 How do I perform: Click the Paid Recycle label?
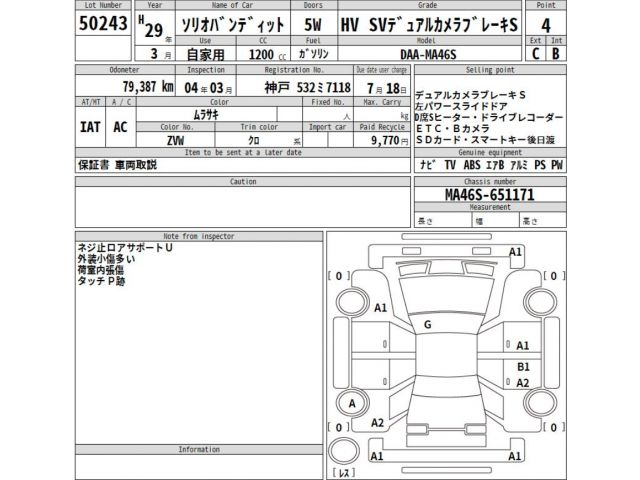tap(382, 127)
